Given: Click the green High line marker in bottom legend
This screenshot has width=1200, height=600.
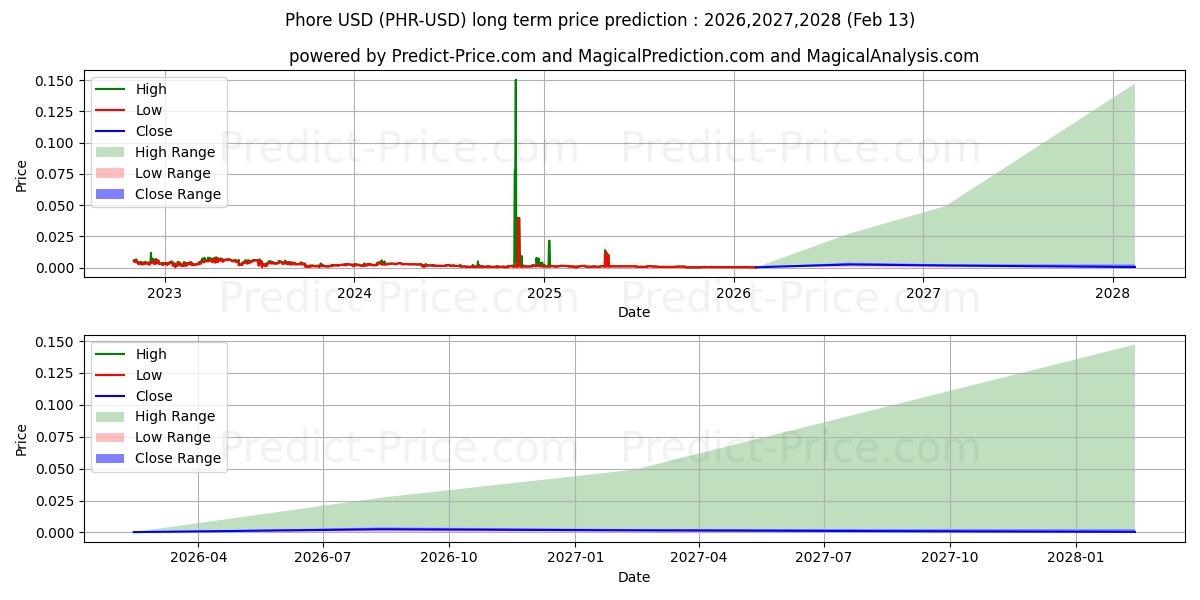Looking at the screenshot, I should tap(109, 354).
